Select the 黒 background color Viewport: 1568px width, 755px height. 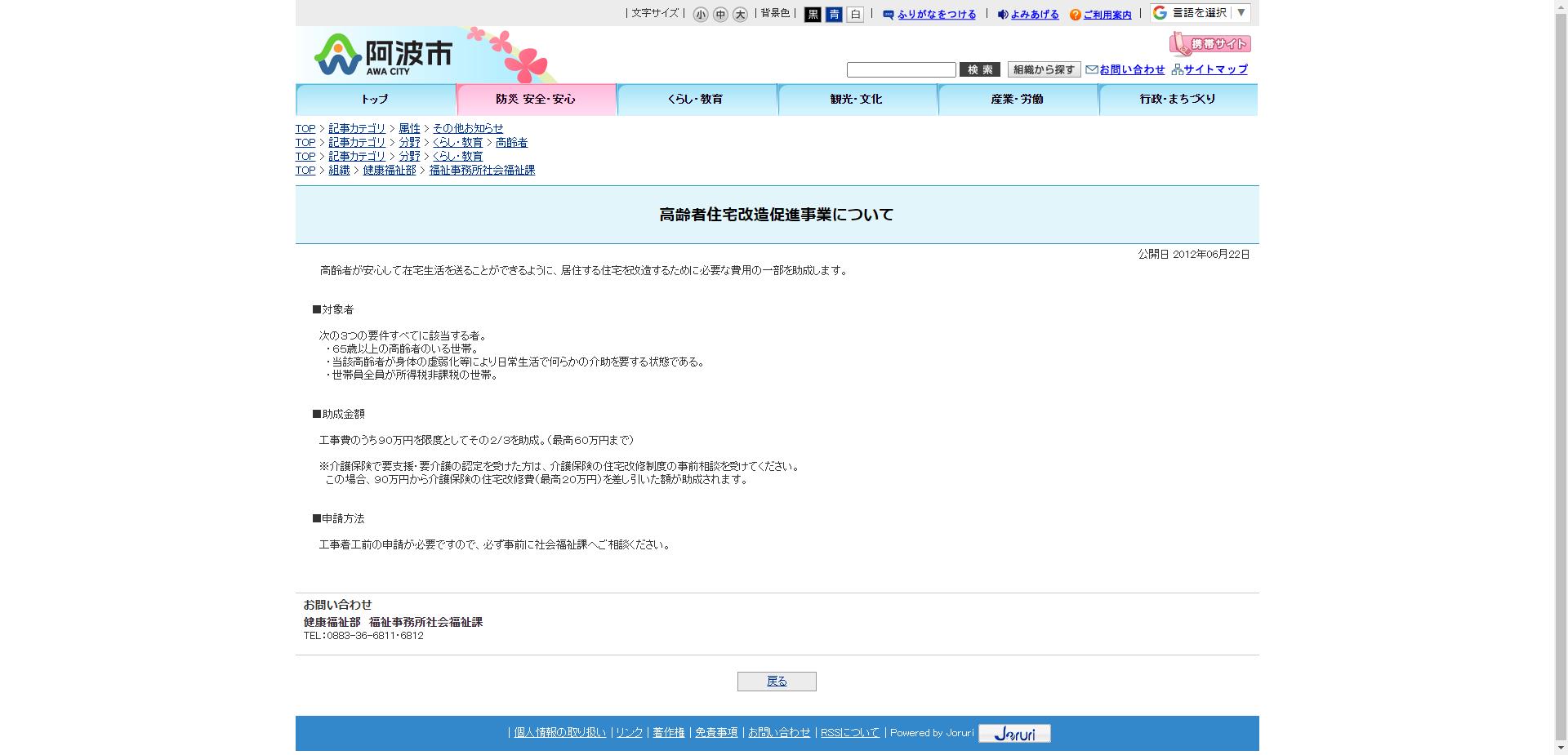coord(813,14)
